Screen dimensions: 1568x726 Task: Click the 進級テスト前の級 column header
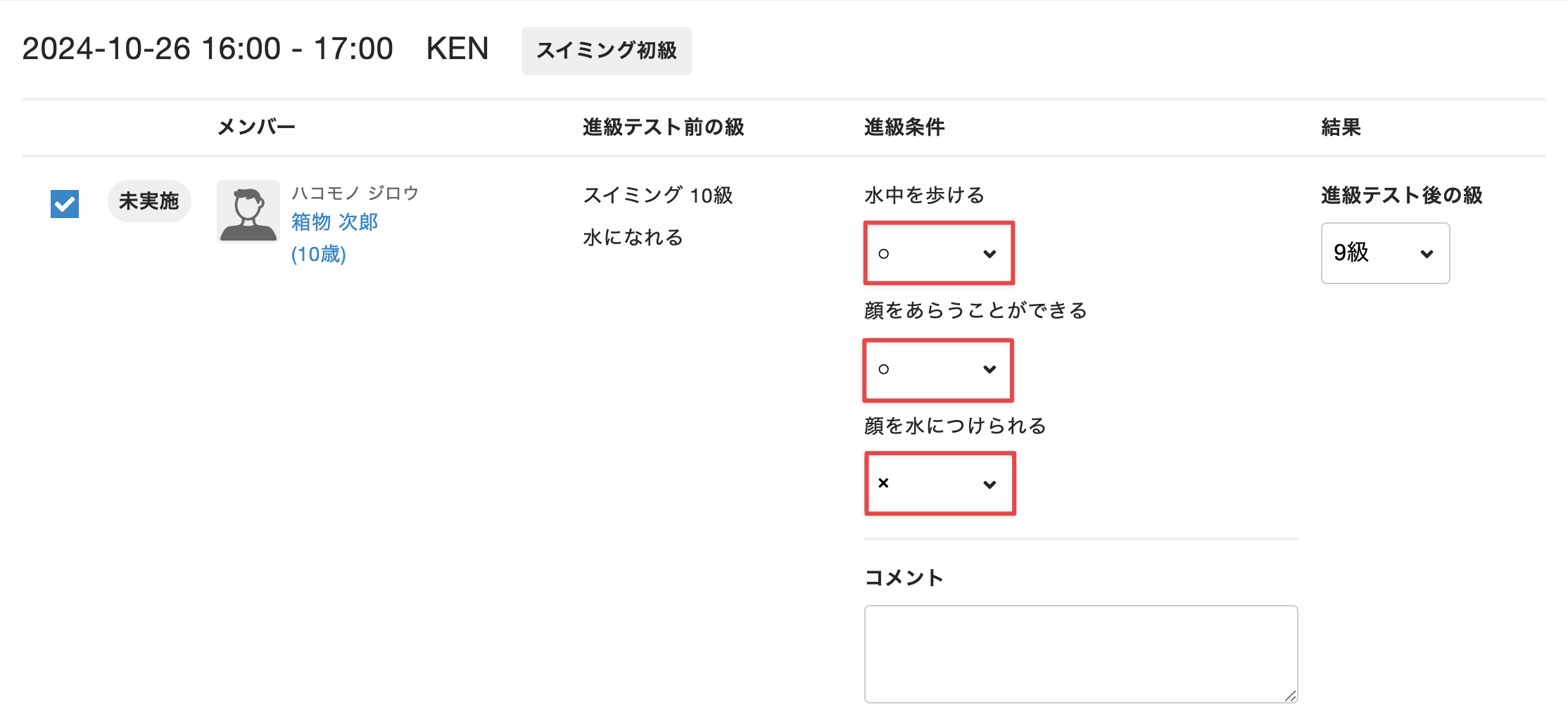click(x=663, y=127)
